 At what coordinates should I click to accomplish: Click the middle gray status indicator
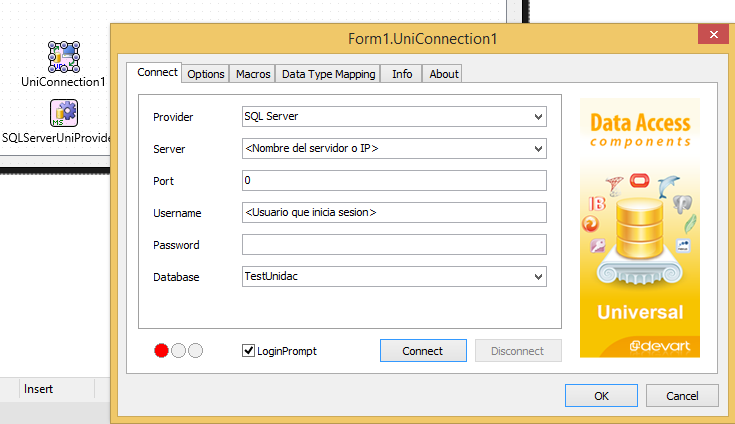[178, 351]
